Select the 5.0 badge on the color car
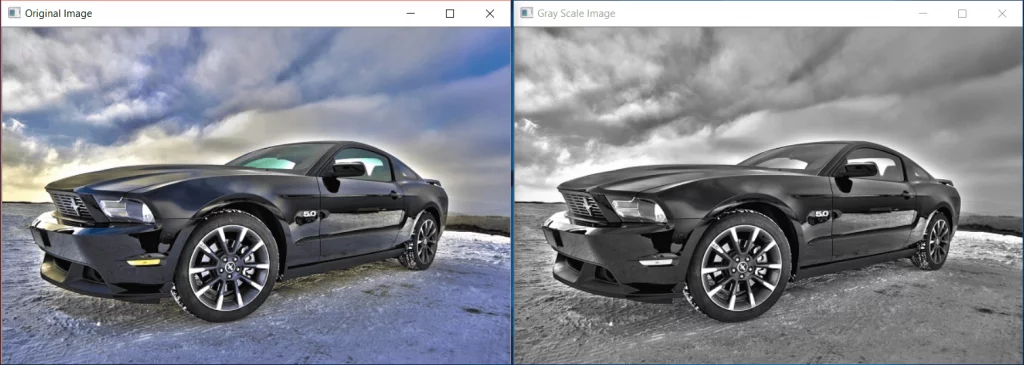1024x365 pixels. (310, 214)
